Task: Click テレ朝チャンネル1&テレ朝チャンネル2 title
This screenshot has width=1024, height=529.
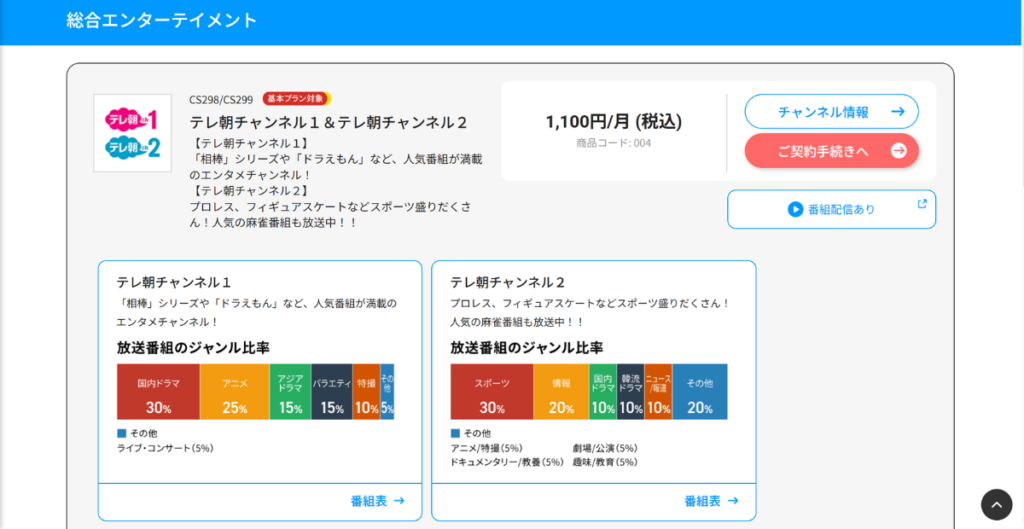Action: coord(329,122)
